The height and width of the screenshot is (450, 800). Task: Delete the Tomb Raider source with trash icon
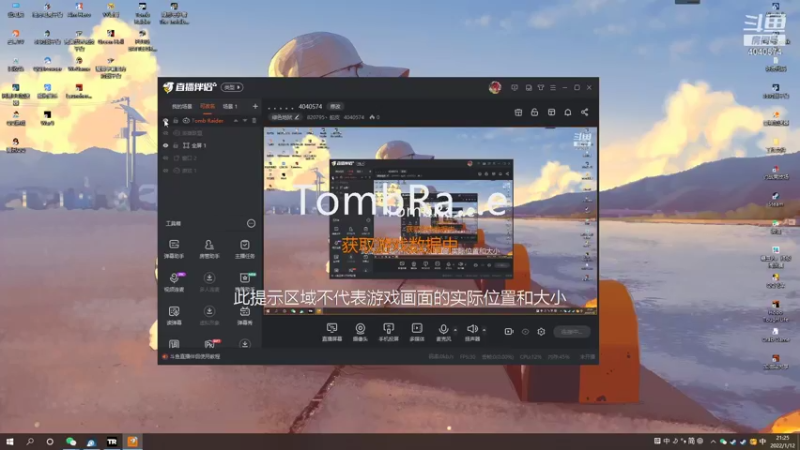[254, 121]
